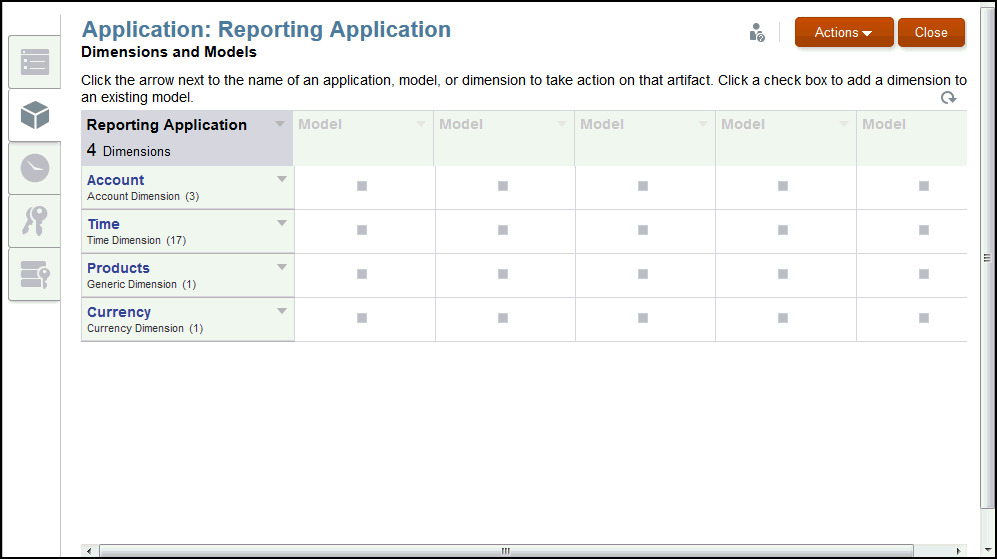This screenshot has height=559, width=997.
Task: Expand the Reporting Application header arrow
Action: (280, 124)
